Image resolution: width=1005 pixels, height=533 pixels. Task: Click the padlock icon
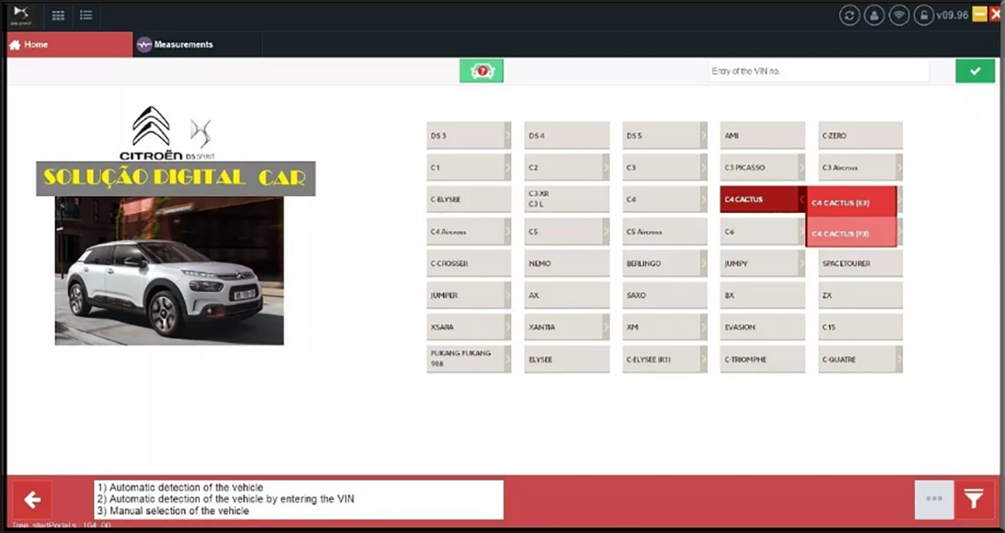923,15
